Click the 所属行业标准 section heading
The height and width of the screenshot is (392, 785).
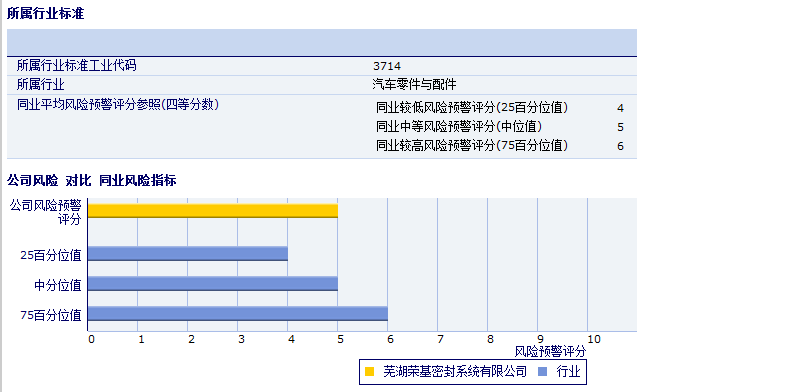[46, 14]
